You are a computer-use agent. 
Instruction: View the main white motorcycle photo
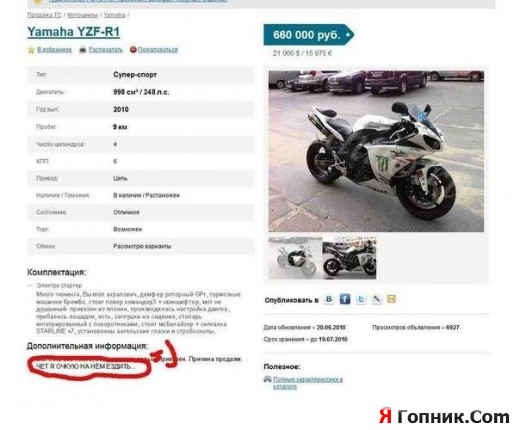pos(376,151)
